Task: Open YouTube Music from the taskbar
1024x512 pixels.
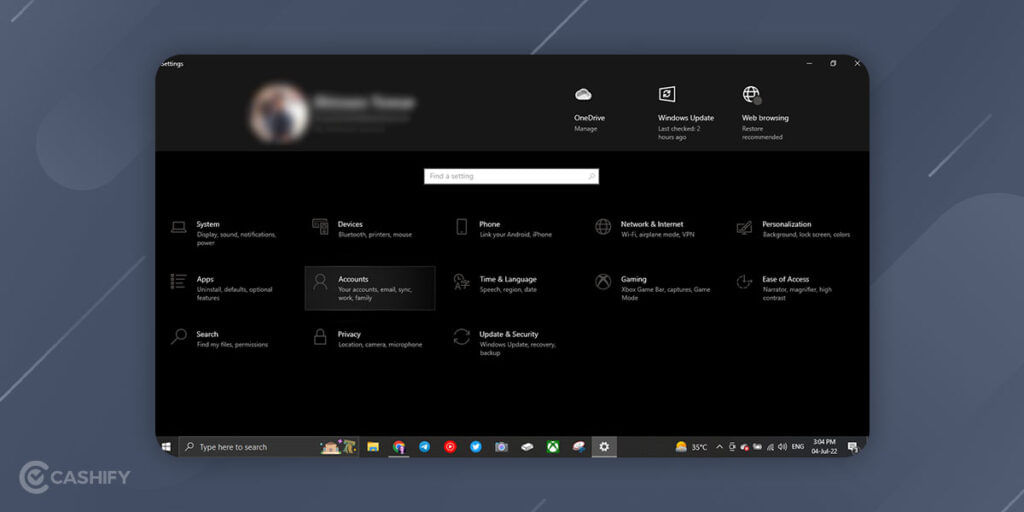Action: 450,447
